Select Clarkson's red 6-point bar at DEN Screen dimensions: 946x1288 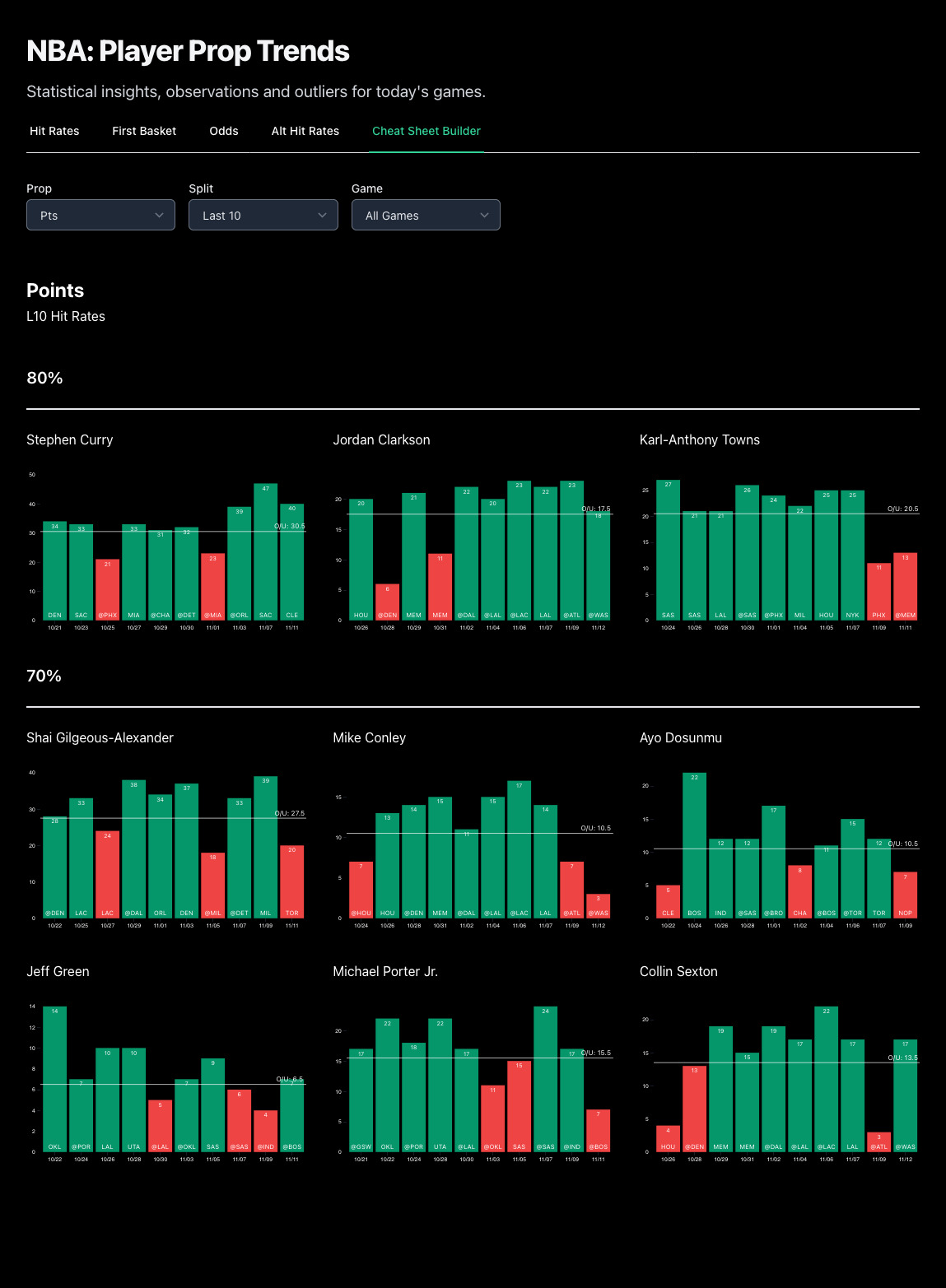(388, 602)
